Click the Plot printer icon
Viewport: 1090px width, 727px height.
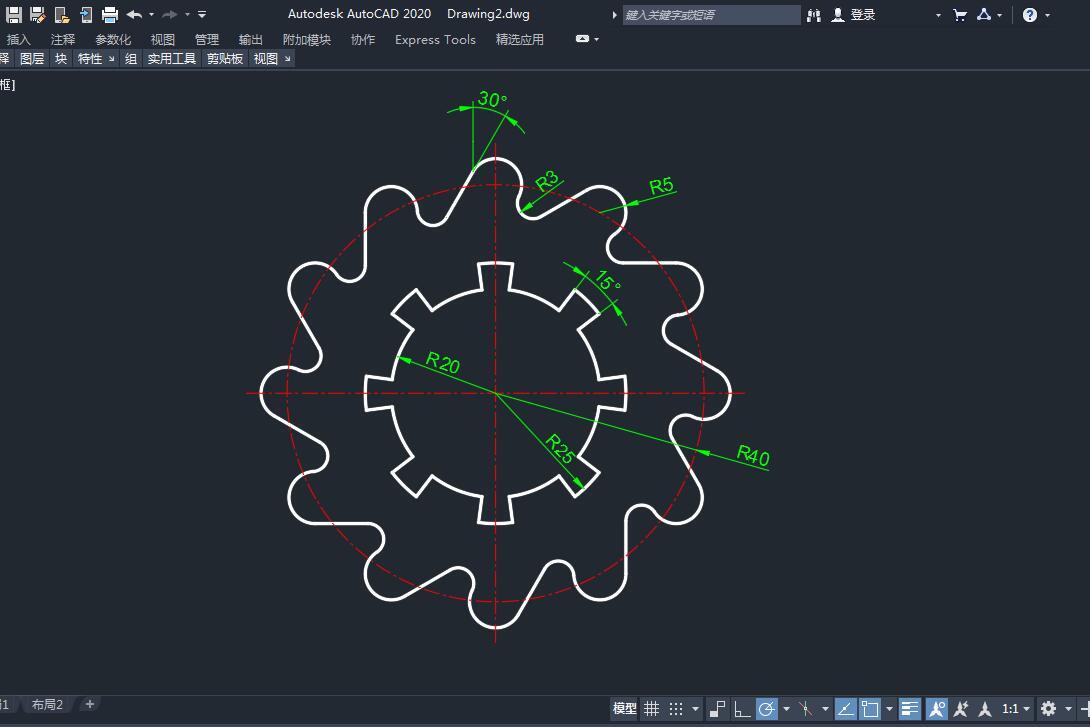click(x=110, y=15)
